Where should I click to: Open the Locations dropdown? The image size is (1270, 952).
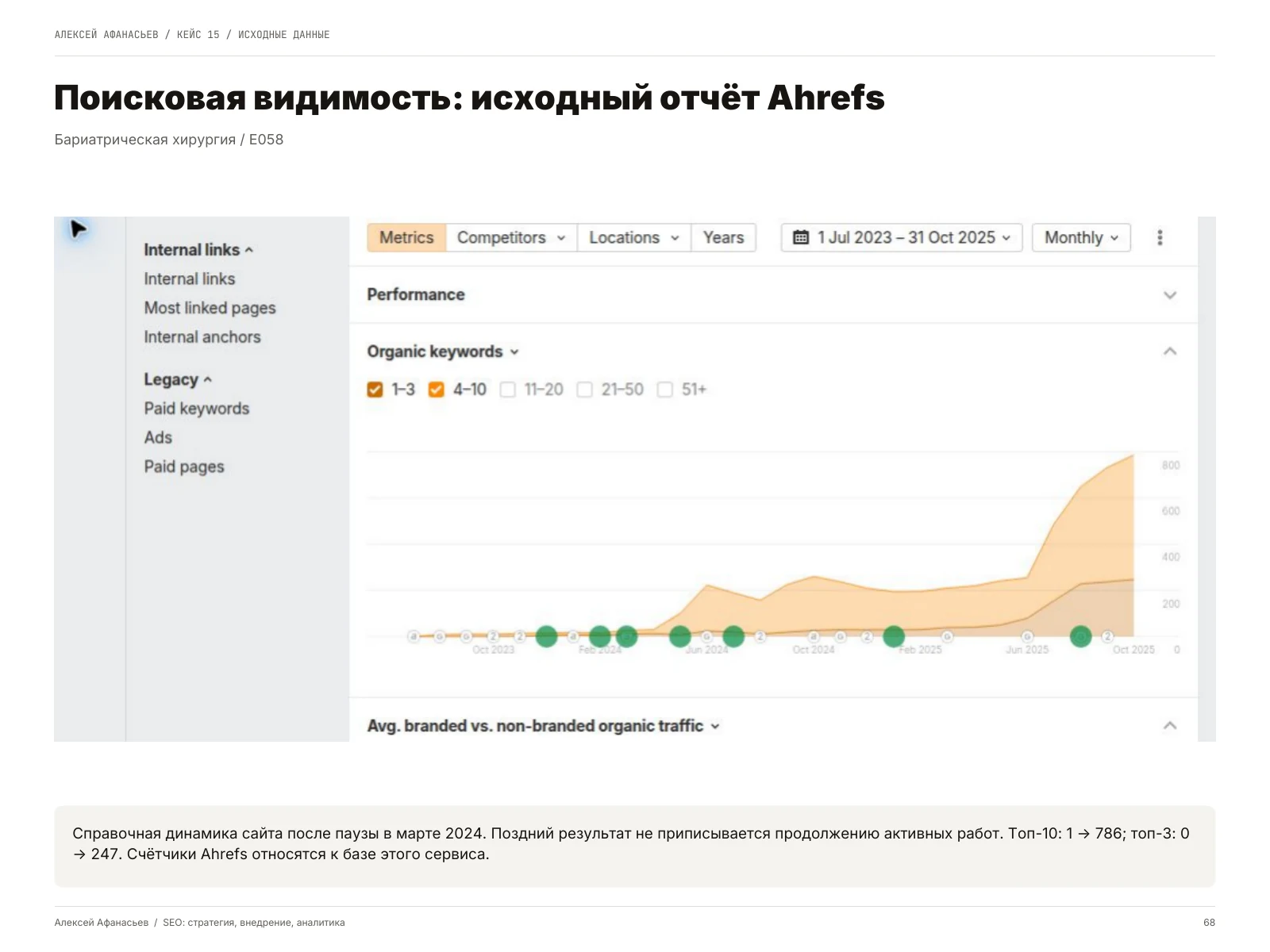pyautogui.click(x=633, y=237)
